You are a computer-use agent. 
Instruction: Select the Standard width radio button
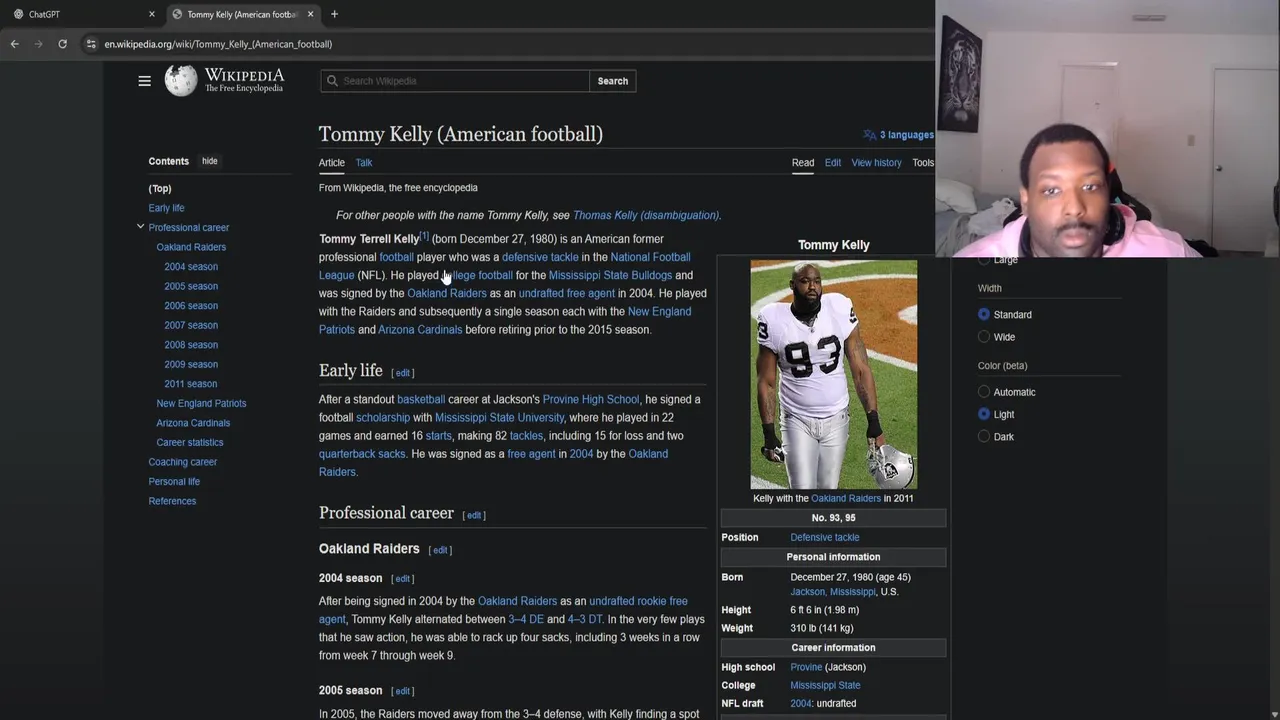coord(984,314)
